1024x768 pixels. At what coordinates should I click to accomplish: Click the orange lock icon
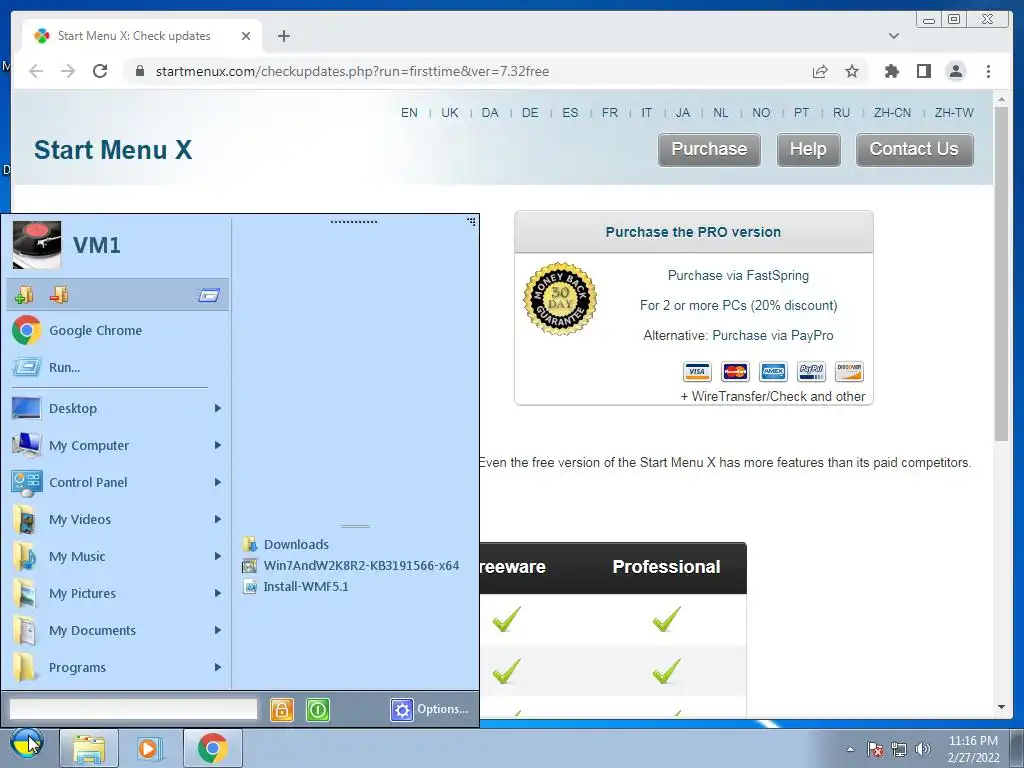(x=281, y=710)
